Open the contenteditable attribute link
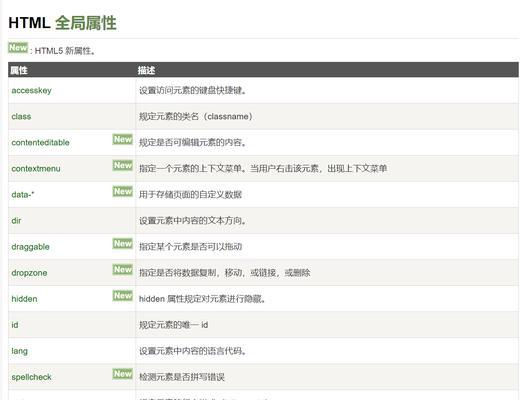 click(x=40, y=143)
